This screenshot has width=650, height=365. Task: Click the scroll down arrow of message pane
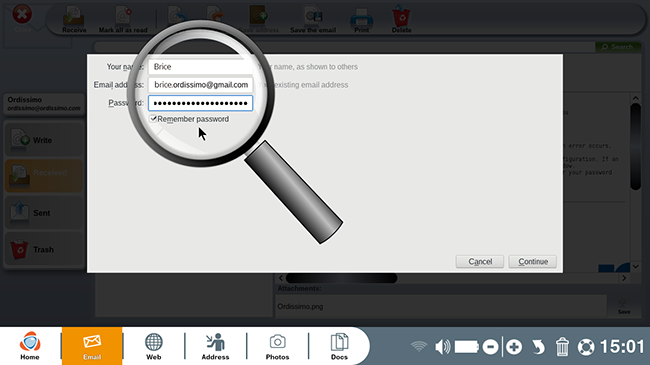click(x=635, y=267)
